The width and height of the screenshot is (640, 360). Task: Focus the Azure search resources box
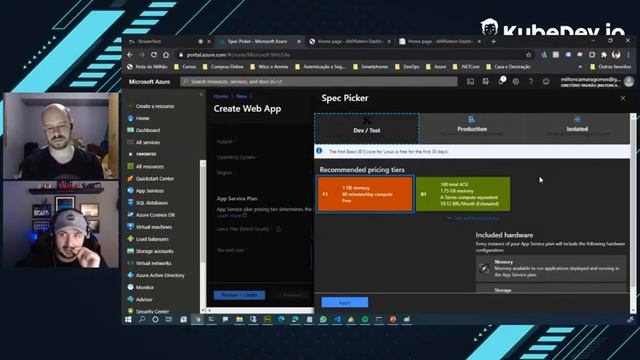coord(319,82)
